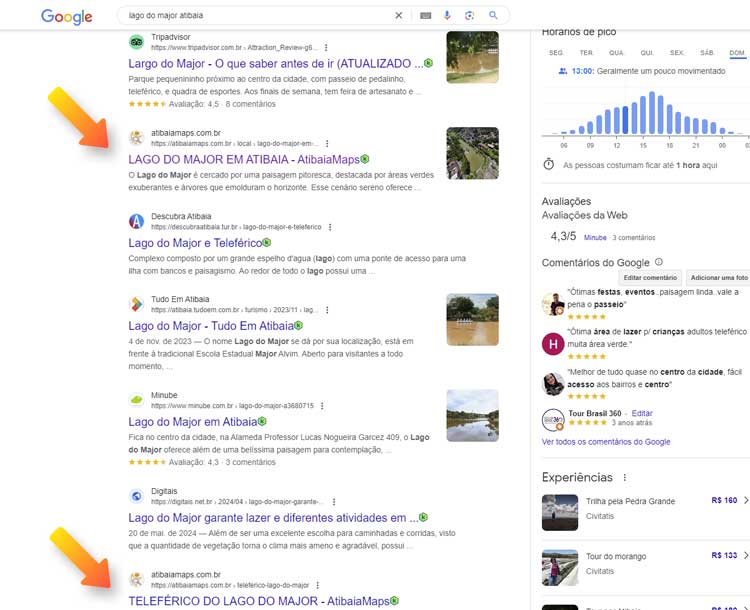750x610 pixels.
Task: Start voice search with microphone icon
Action: (447, 15)
